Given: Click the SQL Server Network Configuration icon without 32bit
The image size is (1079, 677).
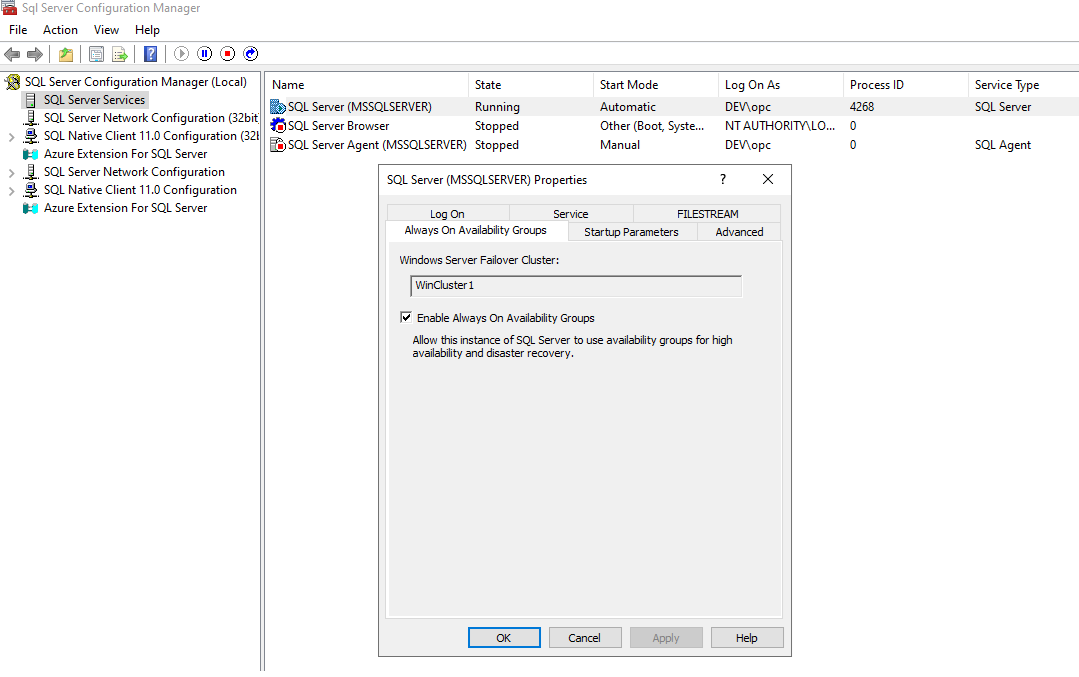Looking at the screenshot, I should click(x=31, y=172).
